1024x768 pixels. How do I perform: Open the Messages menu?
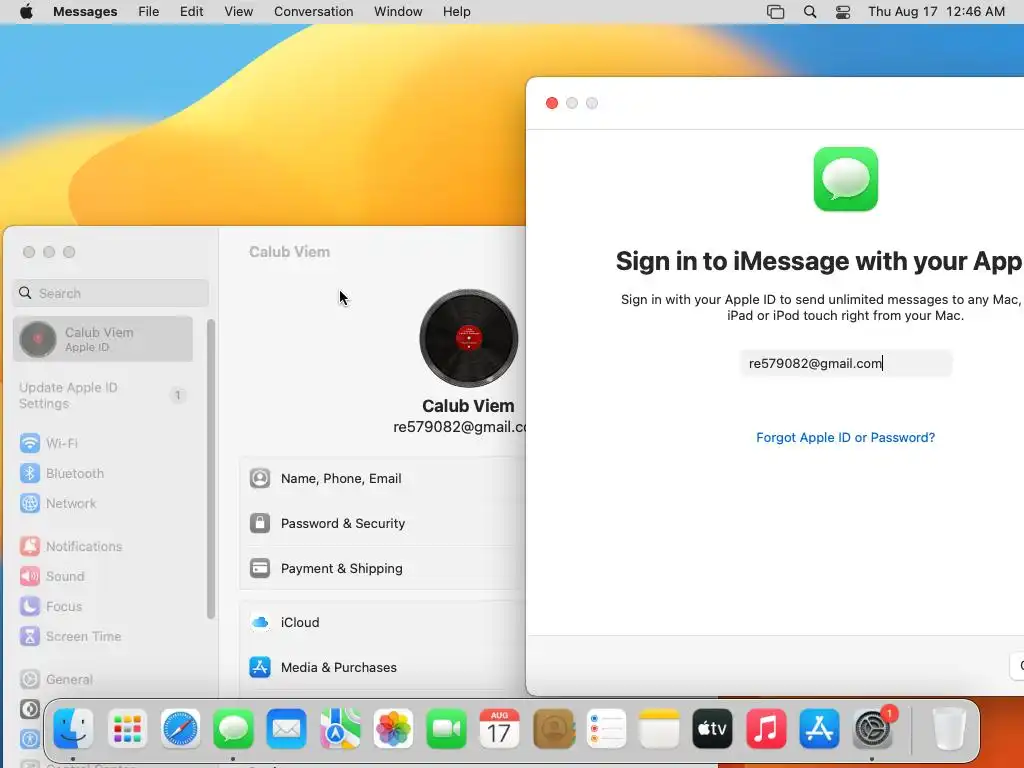(x=85, y=12)
